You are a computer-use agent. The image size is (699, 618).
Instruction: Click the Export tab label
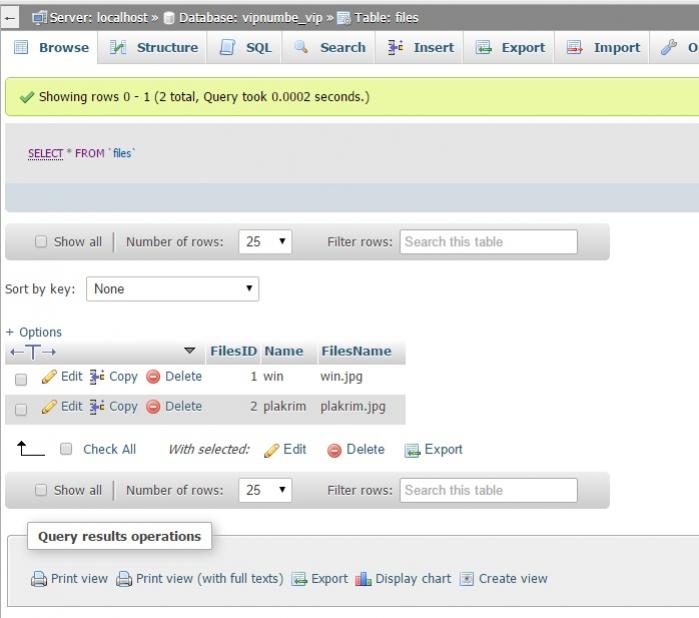pyautogui.click(x=523, y=47)
